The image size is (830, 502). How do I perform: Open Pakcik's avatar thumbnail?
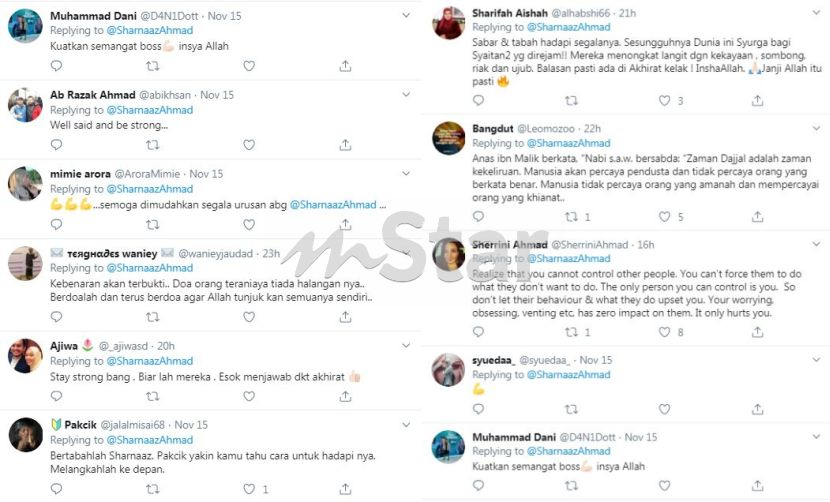click(25, 435)
